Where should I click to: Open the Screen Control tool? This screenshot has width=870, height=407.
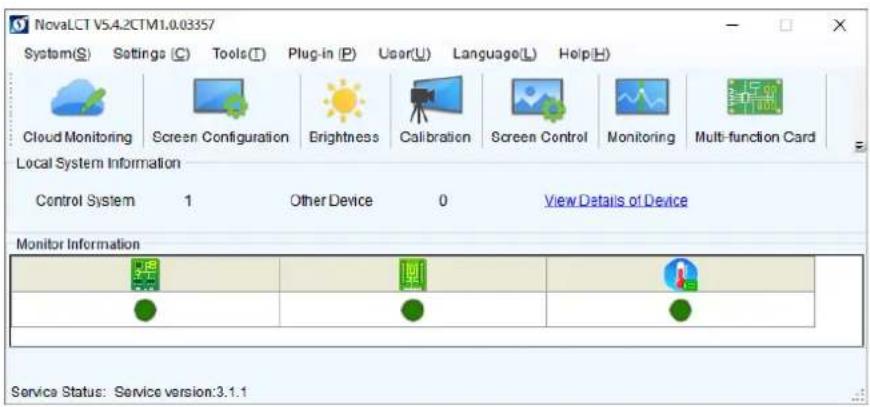click(539, 111)
